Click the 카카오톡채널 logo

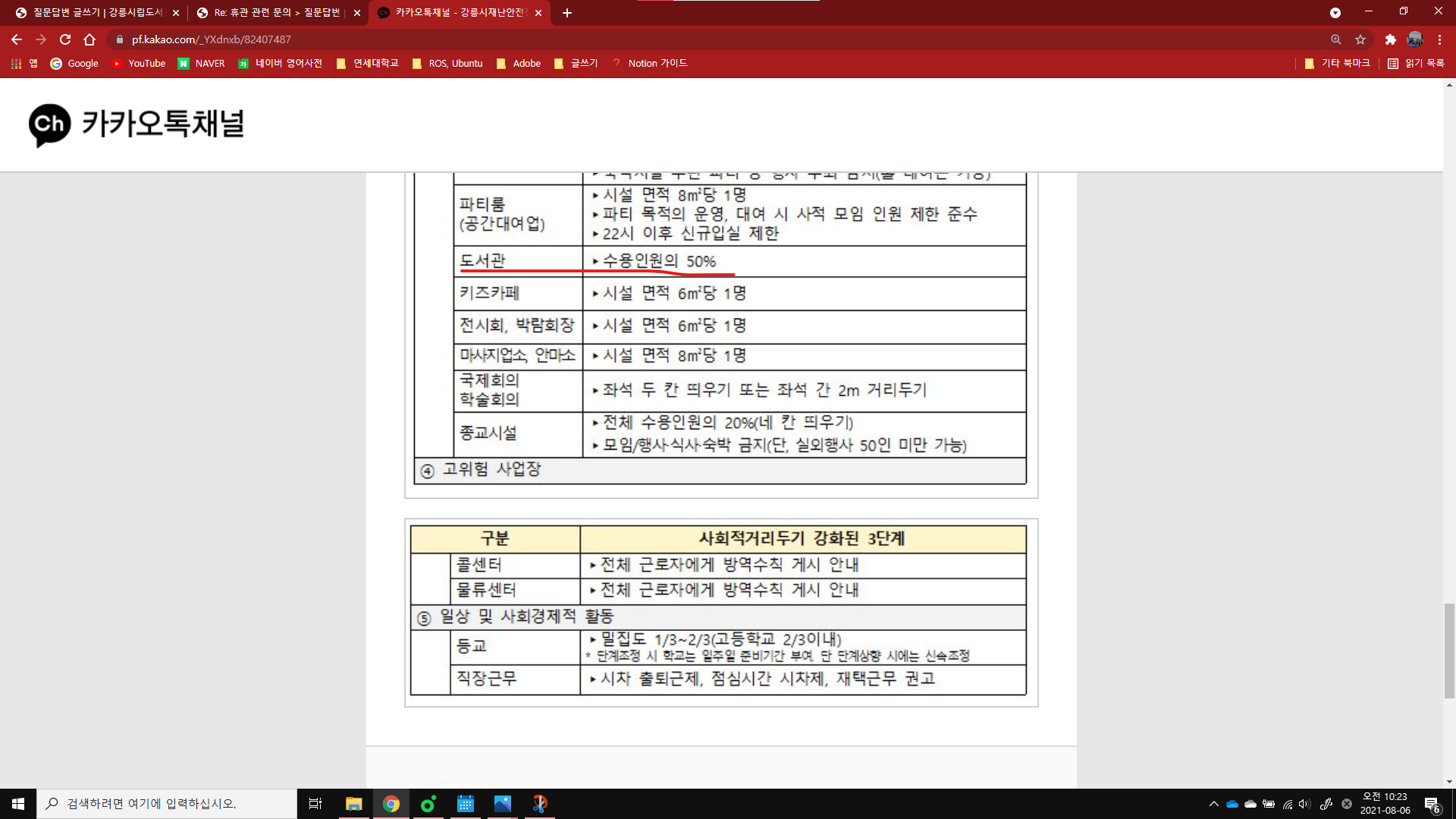click(x=136, y=125)
